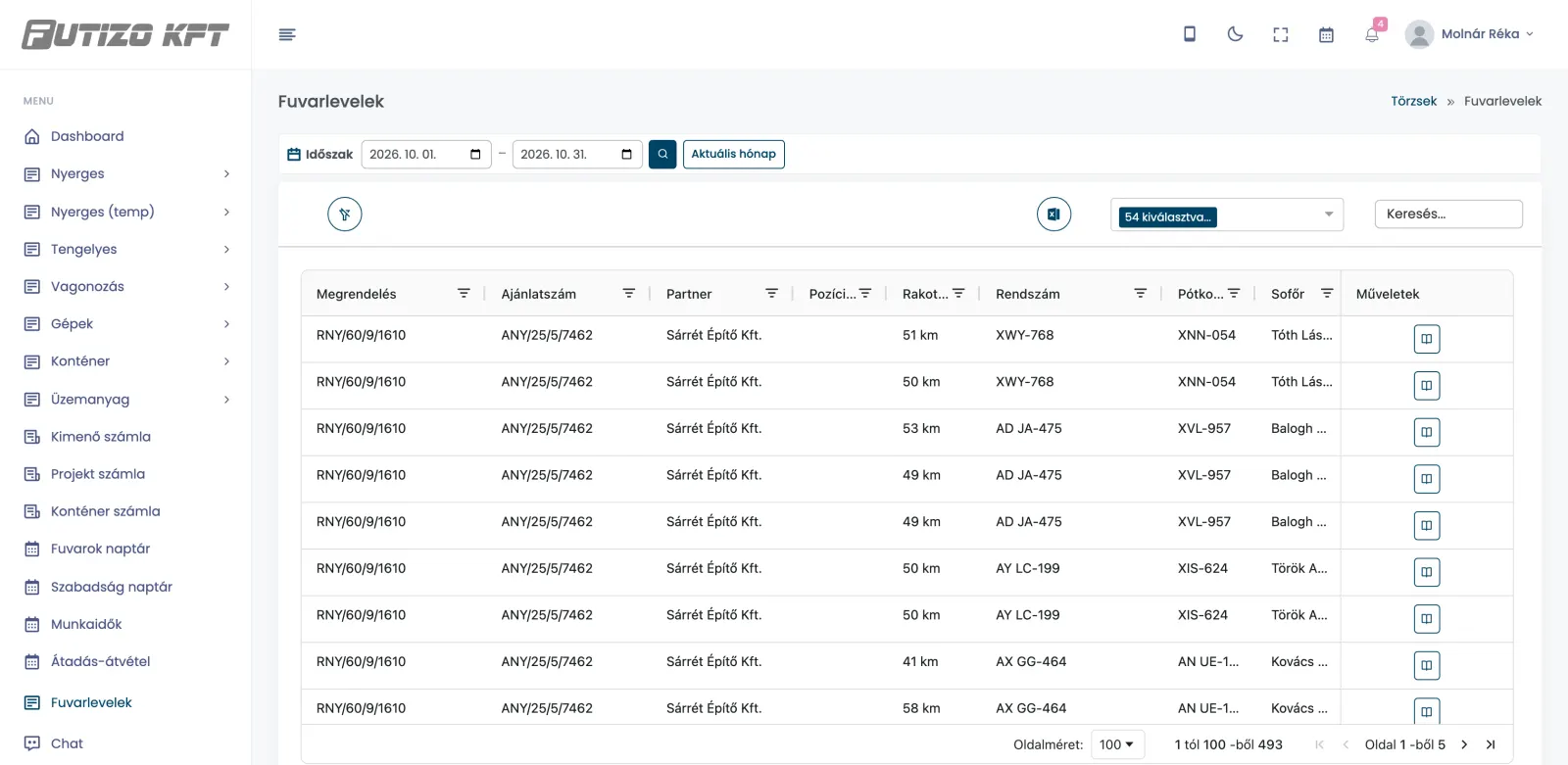The height and width of the screenshot is (765, 1568).
Task: Expand the Üzemanyag submenu
Action: point(127,400)
